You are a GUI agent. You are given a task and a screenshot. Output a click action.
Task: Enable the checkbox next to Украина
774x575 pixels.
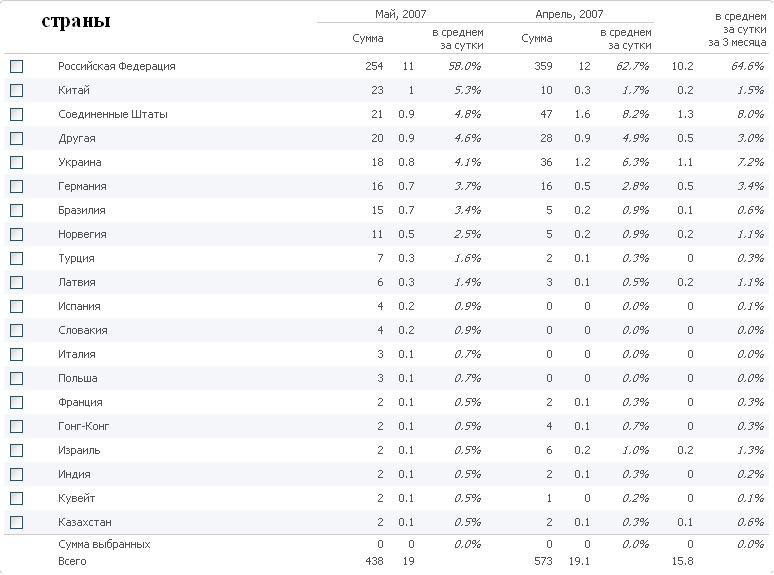[x=16, y=162]
